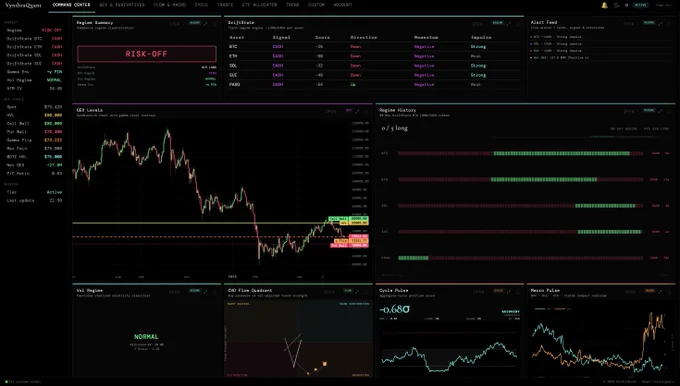Expand the GEX Levels panel with arrow icon

click(357, 111)
